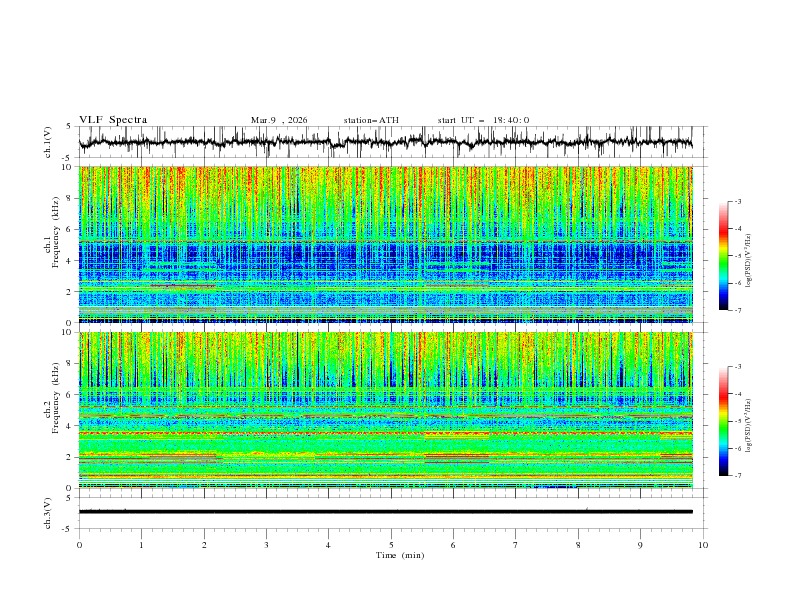Click the ch.1 colorbar '-3' tick label
Screen dimensions: 792x612
pos(737,201)
